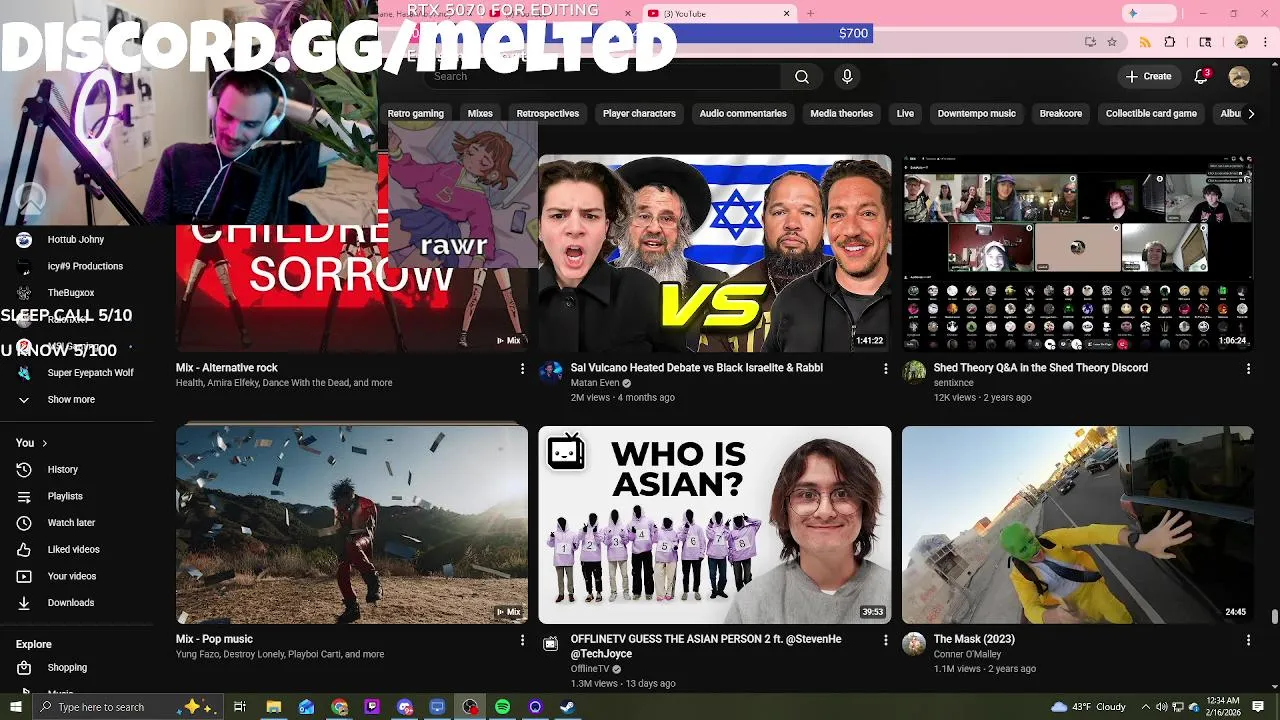
Task: Visit the Matan Even channel link
Action: click(x=595, y=383)
